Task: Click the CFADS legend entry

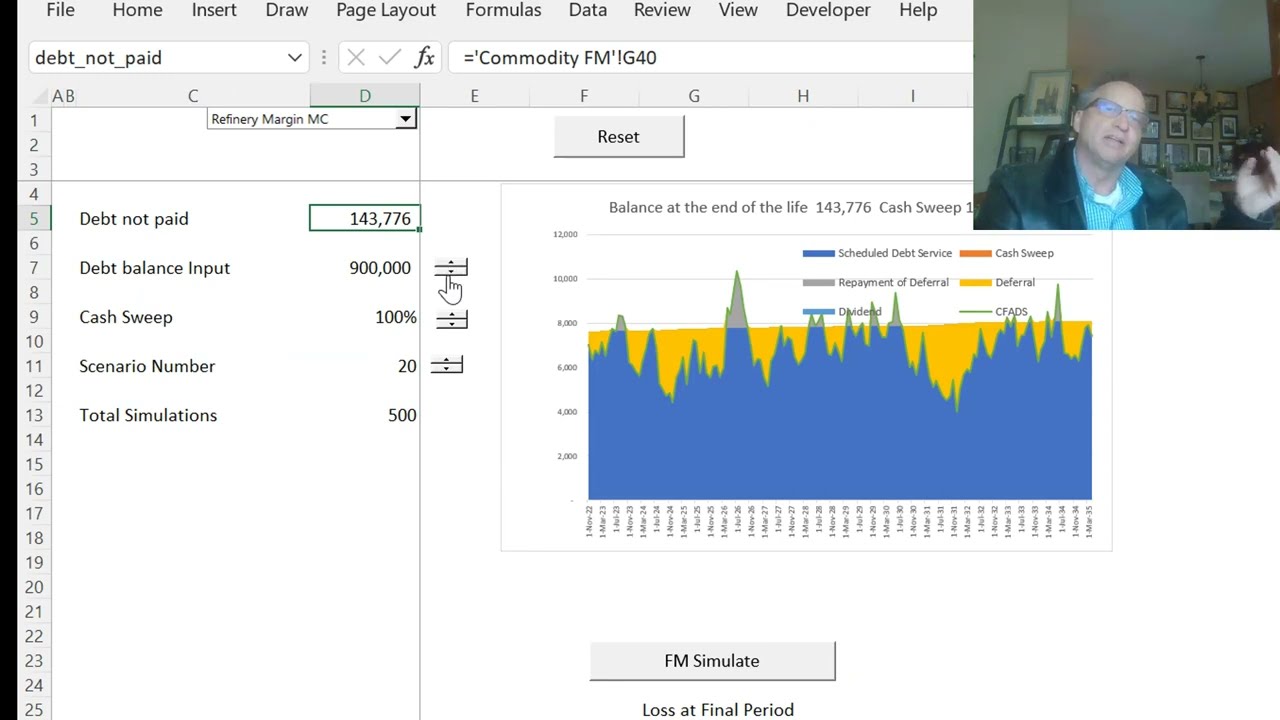Action: (x=994, y=312)
